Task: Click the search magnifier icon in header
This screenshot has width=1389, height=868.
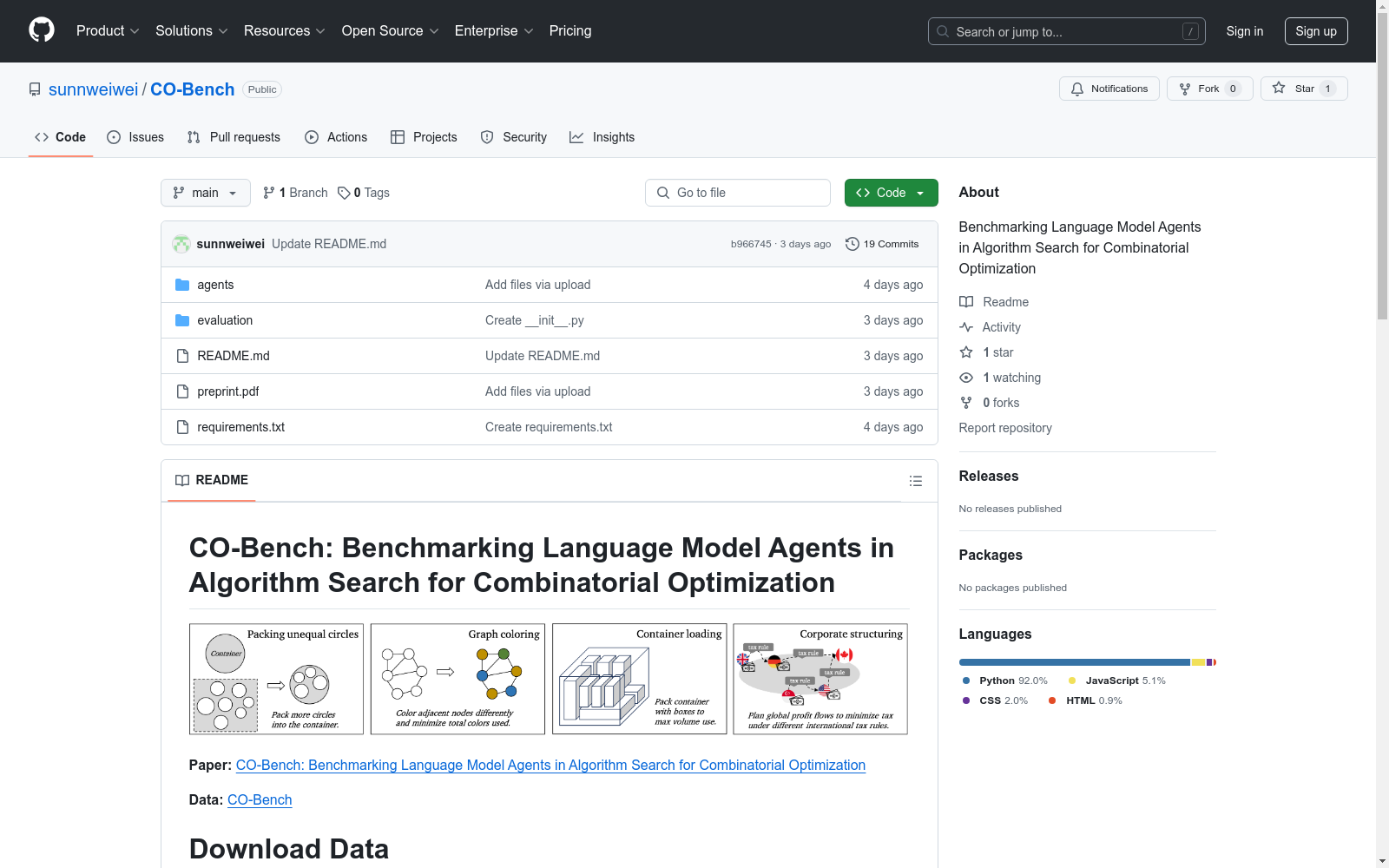Action: click(x=943, y=31)
